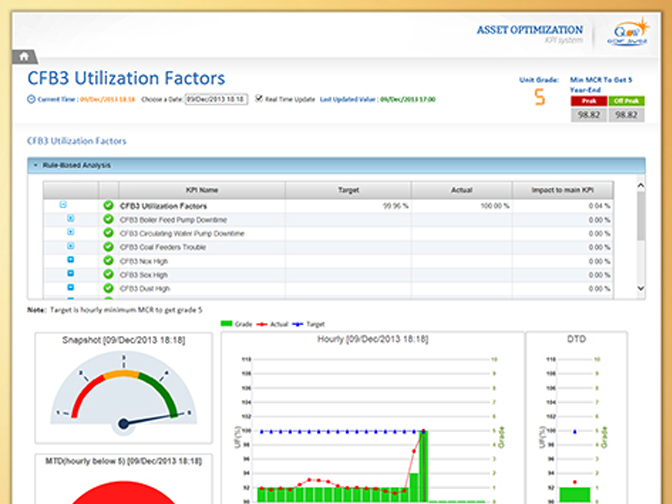Click the MTD hourly below 5 title
Viewport: 672px width, 504px height.
(x=123, y=461)
